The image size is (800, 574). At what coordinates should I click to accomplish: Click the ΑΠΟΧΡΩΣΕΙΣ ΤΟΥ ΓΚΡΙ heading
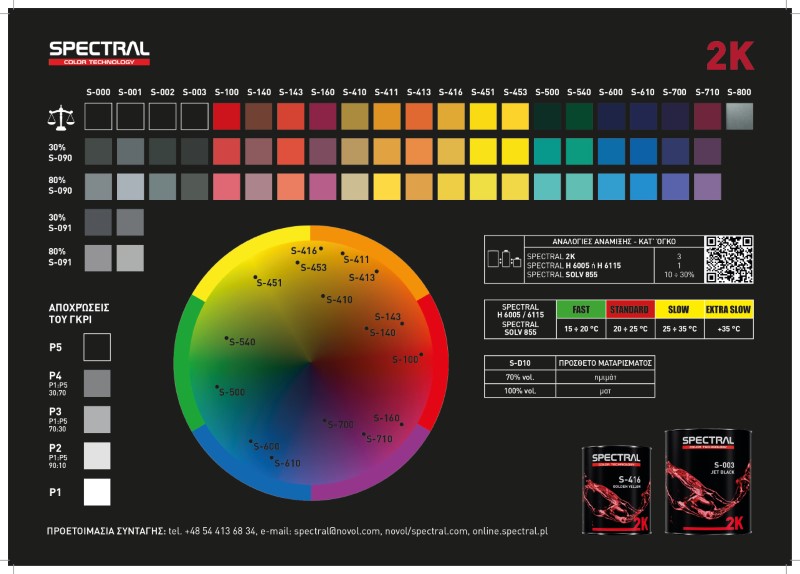(x=79, y=314)
